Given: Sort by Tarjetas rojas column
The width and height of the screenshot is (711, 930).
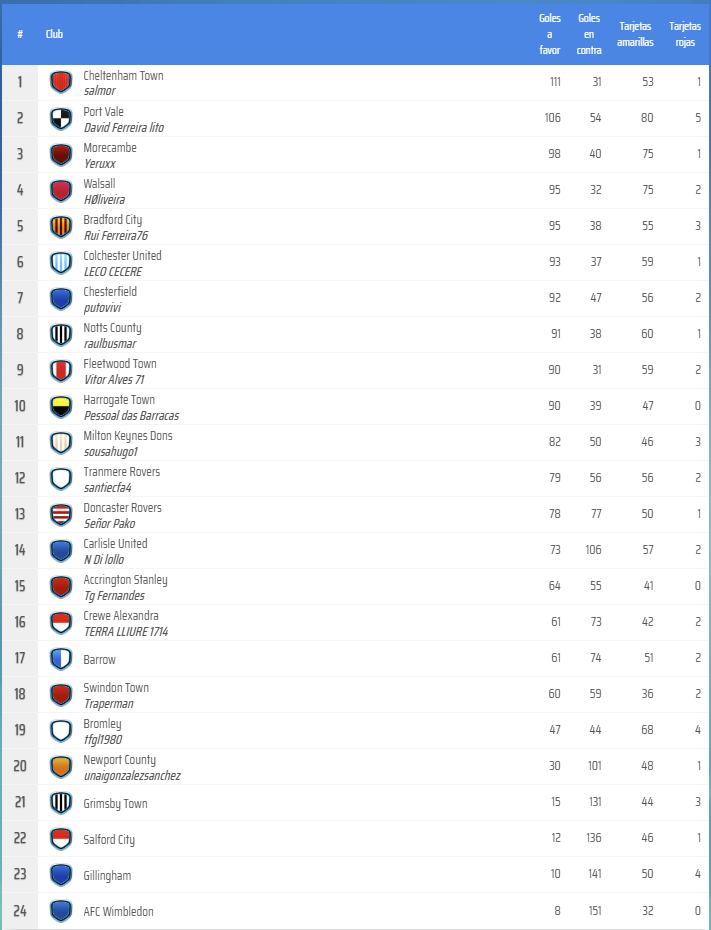Looking at the screenshot, I should (685, 34).
